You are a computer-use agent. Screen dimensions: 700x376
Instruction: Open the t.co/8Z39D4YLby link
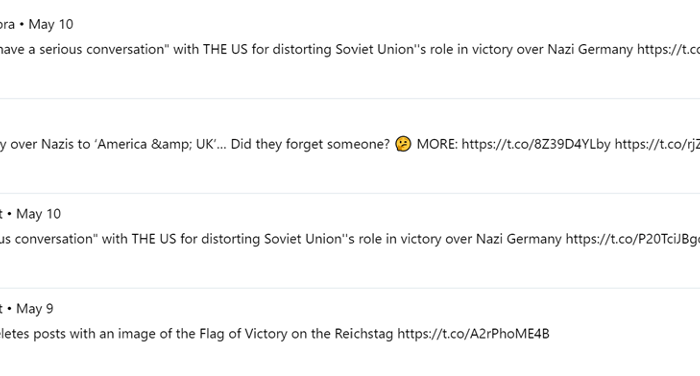(536, 144)
